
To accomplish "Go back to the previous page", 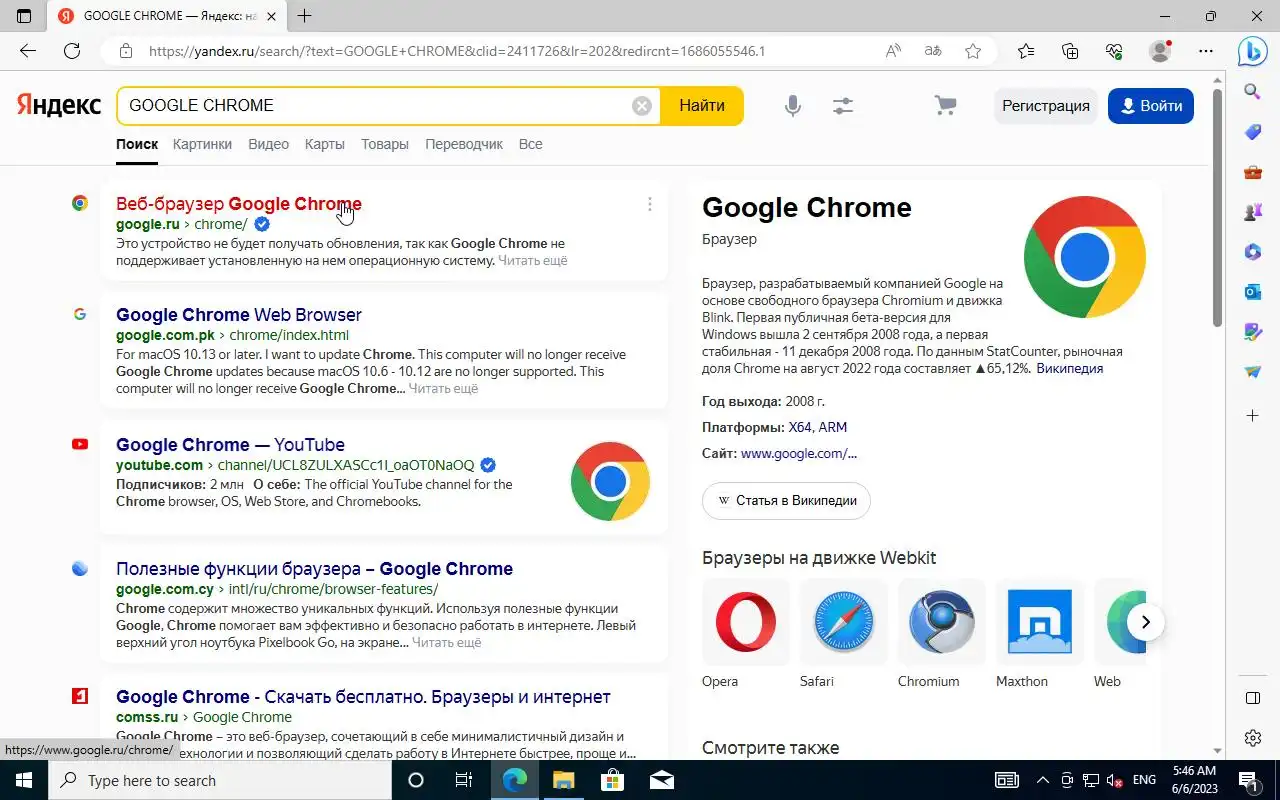I will (28, 51).
